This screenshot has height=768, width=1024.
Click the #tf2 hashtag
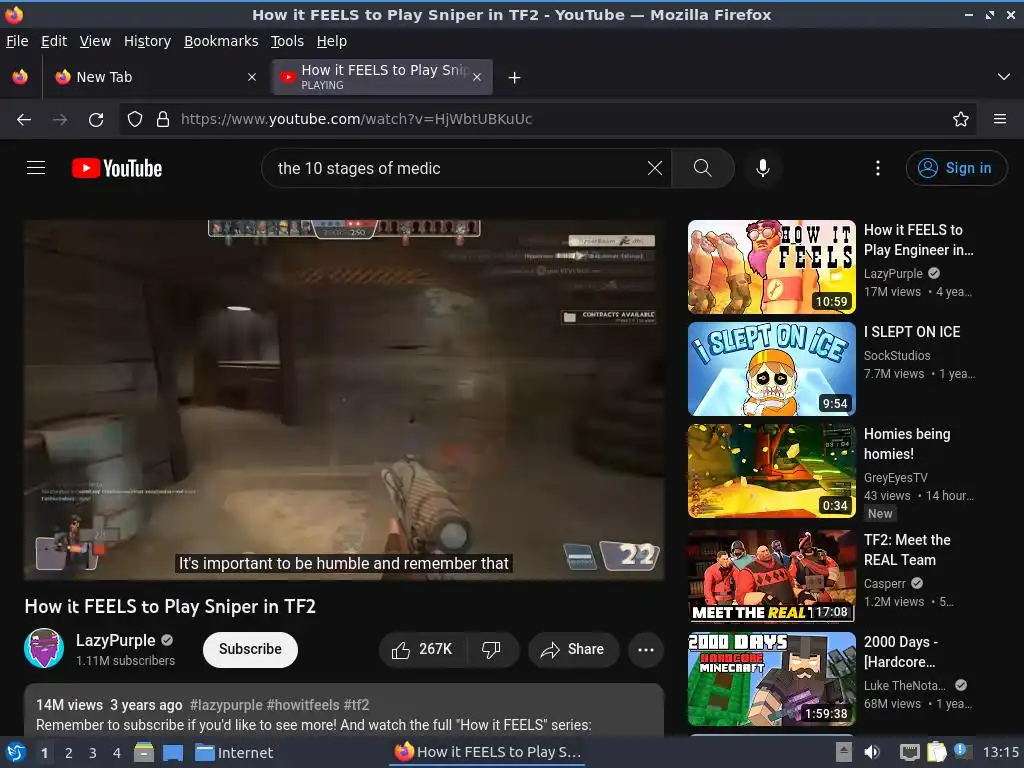(357, 705)
